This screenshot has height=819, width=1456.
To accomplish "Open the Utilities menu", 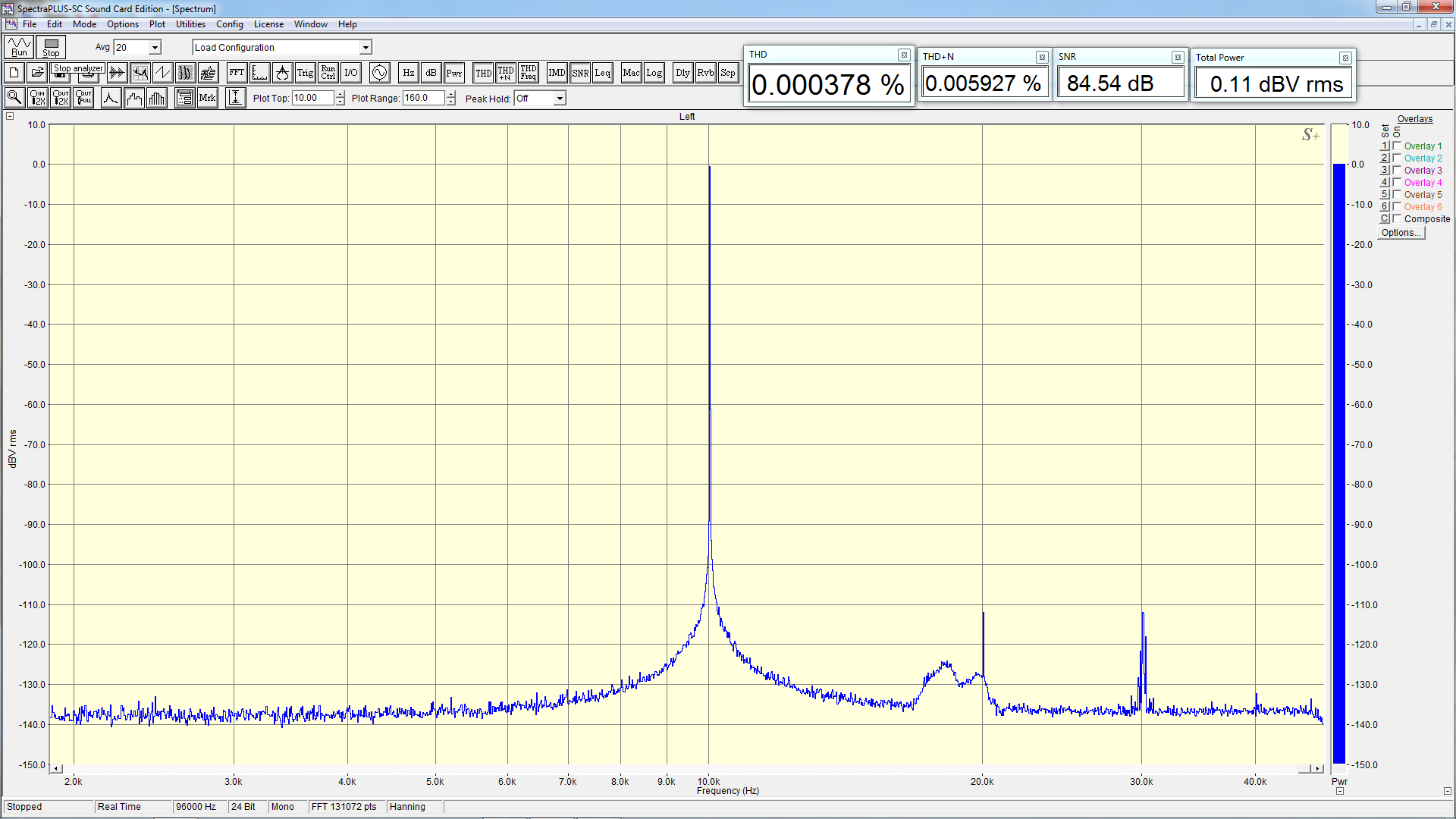I will coord(190,24).
